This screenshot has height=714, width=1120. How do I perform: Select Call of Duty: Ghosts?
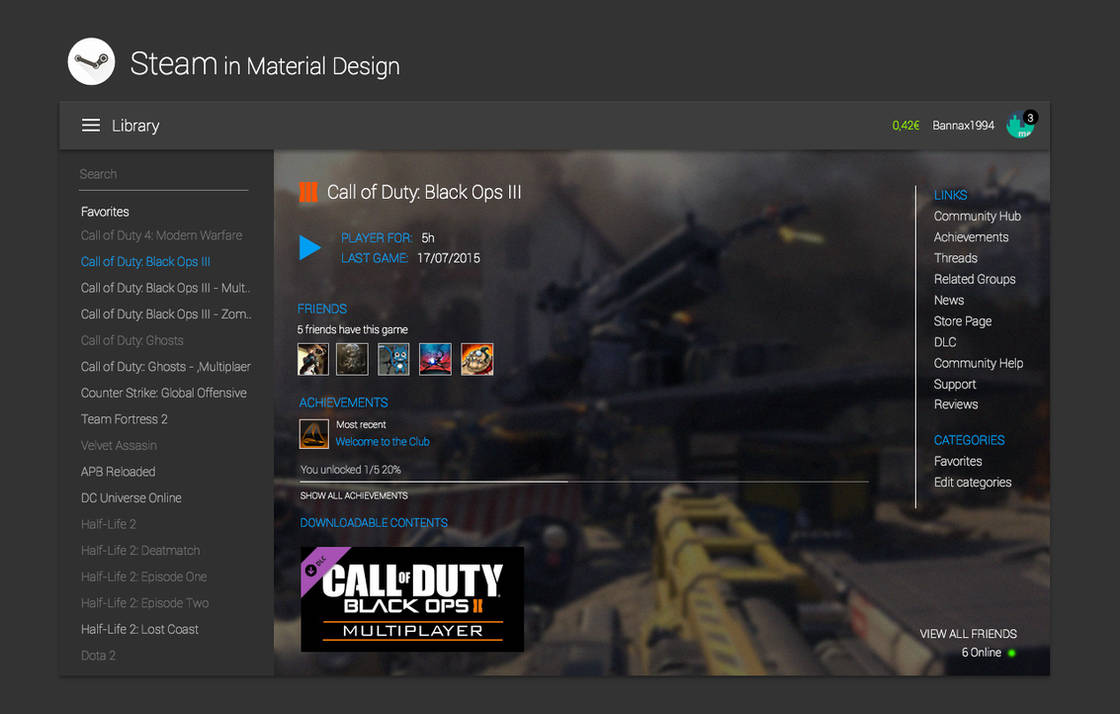132,341
